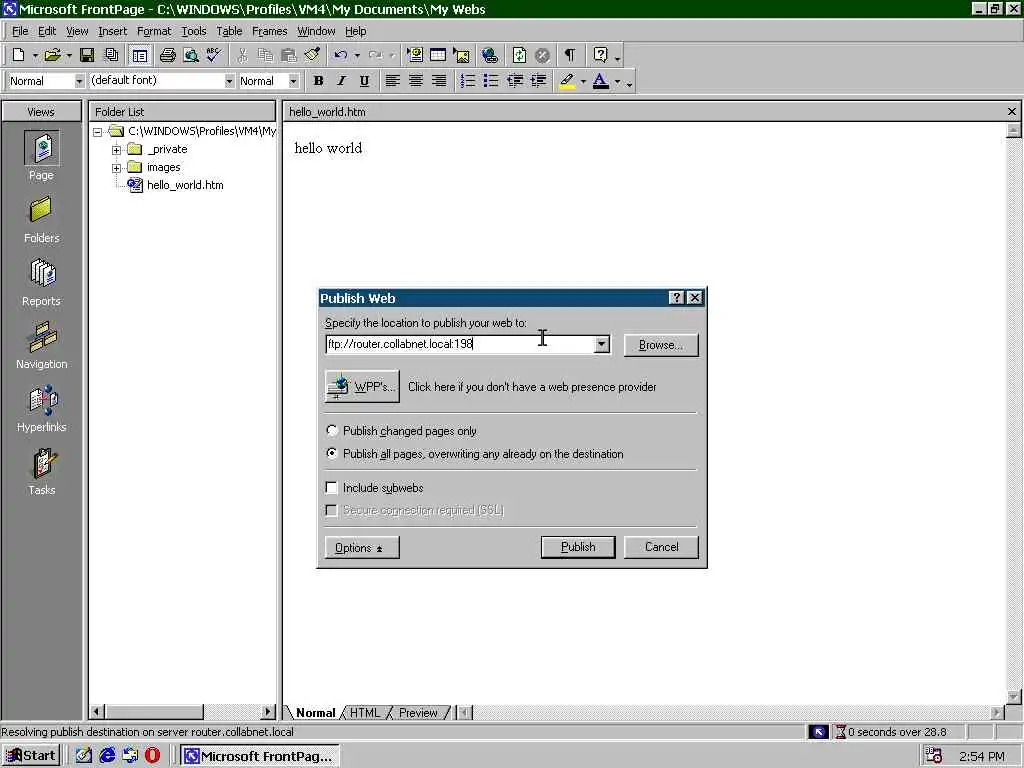Open the Font Color dropdown arrow
1024x768 pixels.
pyautogui.click(x=617, y=82)
